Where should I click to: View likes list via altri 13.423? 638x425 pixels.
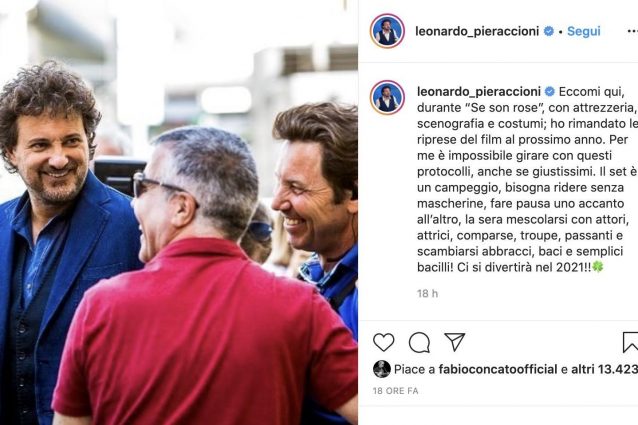[604, 369]
